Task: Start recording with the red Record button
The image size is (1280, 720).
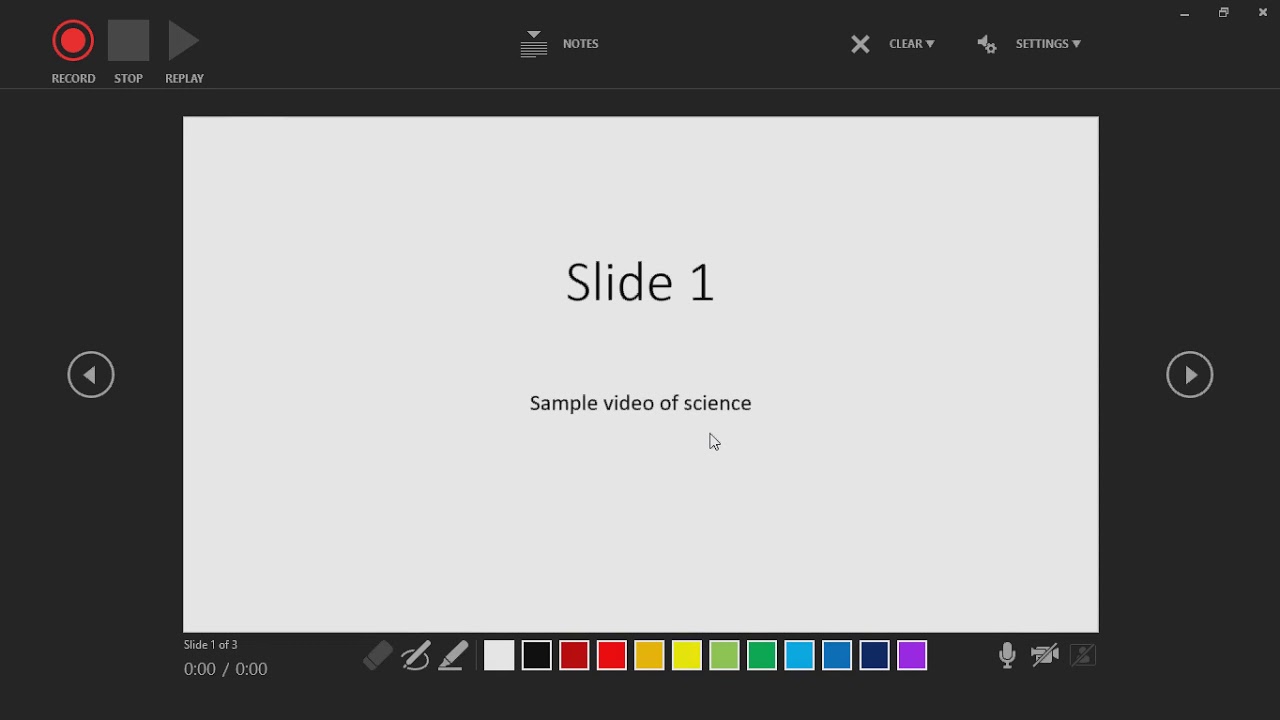Action: tap(73, 41)
